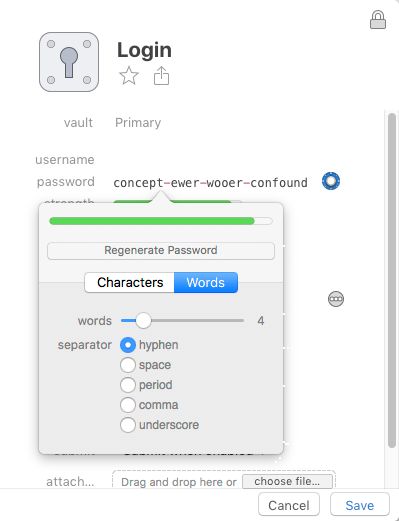Click the Cancel button
Screen dimensions: 399x521
pos(289,505)
